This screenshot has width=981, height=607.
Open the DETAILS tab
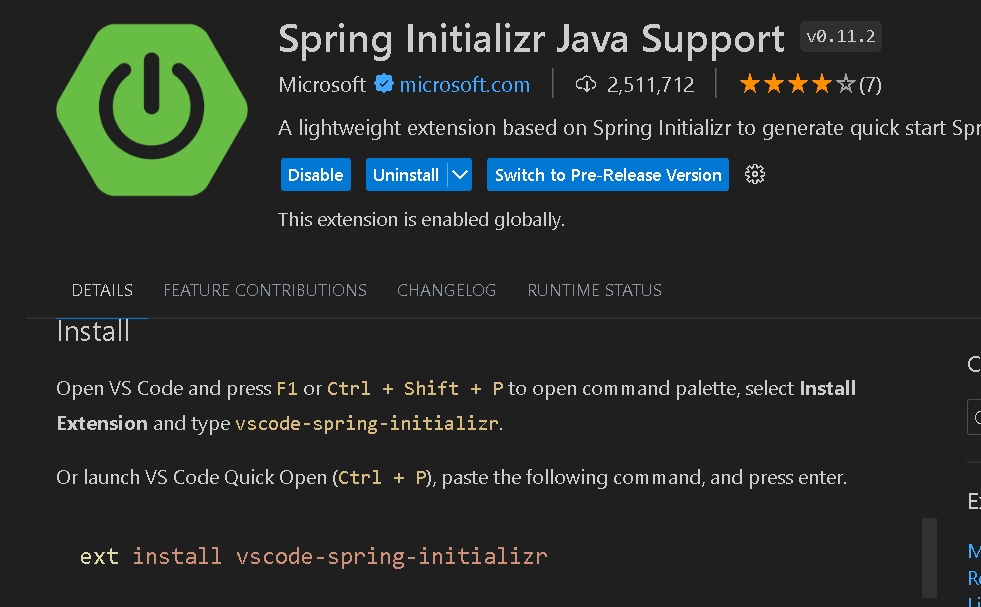102,290
